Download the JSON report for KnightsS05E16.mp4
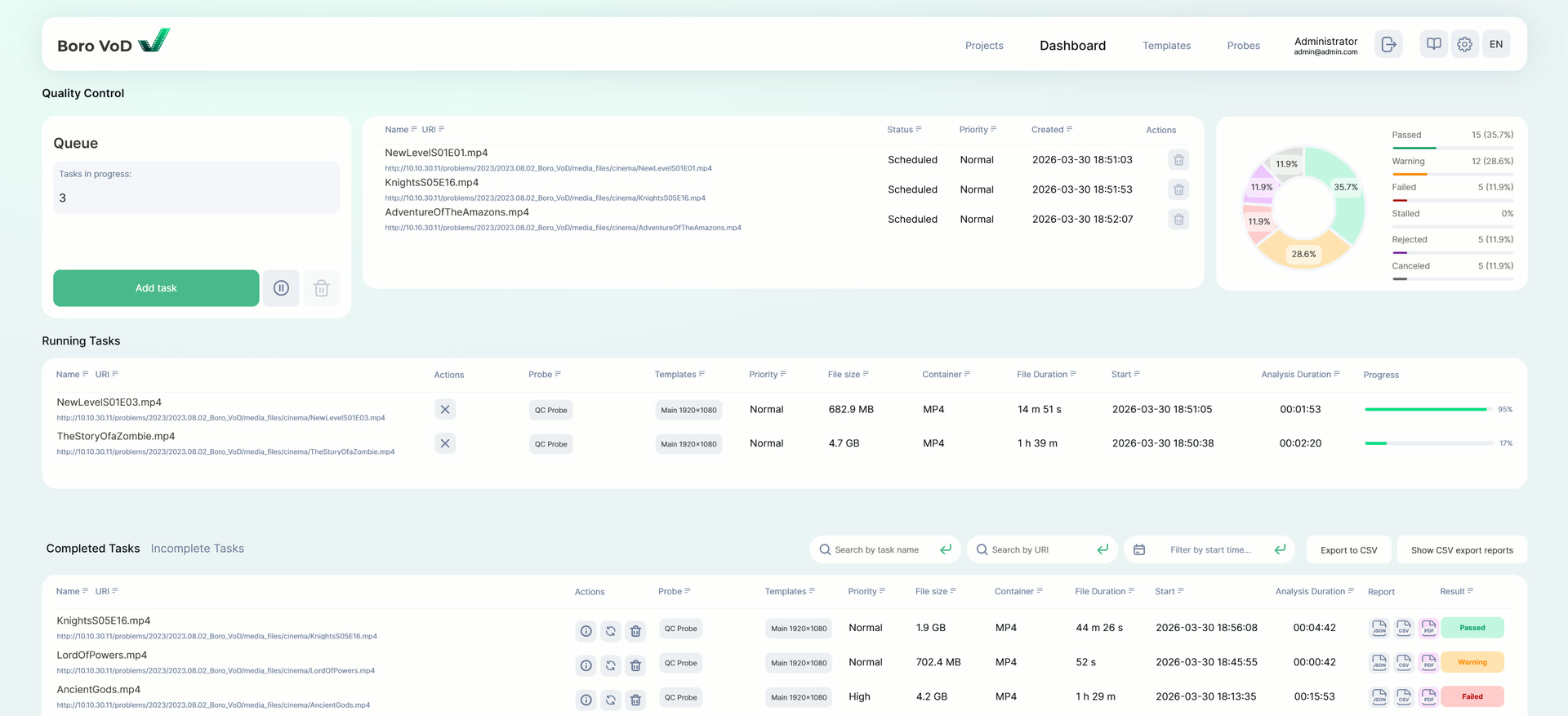The height and width of the screenshot is (716, 1568). (1379, 629)
